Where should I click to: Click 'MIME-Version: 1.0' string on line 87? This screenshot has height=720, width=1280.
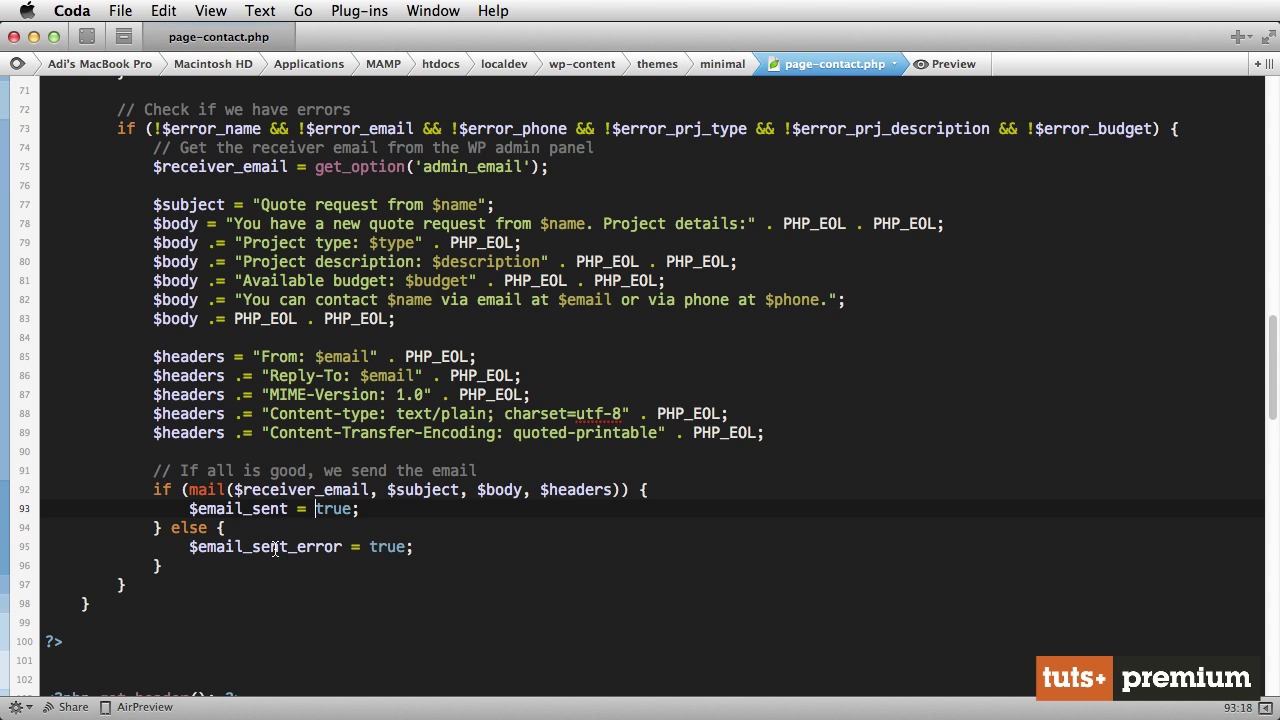pyautogui.click(x=346, y=395)
